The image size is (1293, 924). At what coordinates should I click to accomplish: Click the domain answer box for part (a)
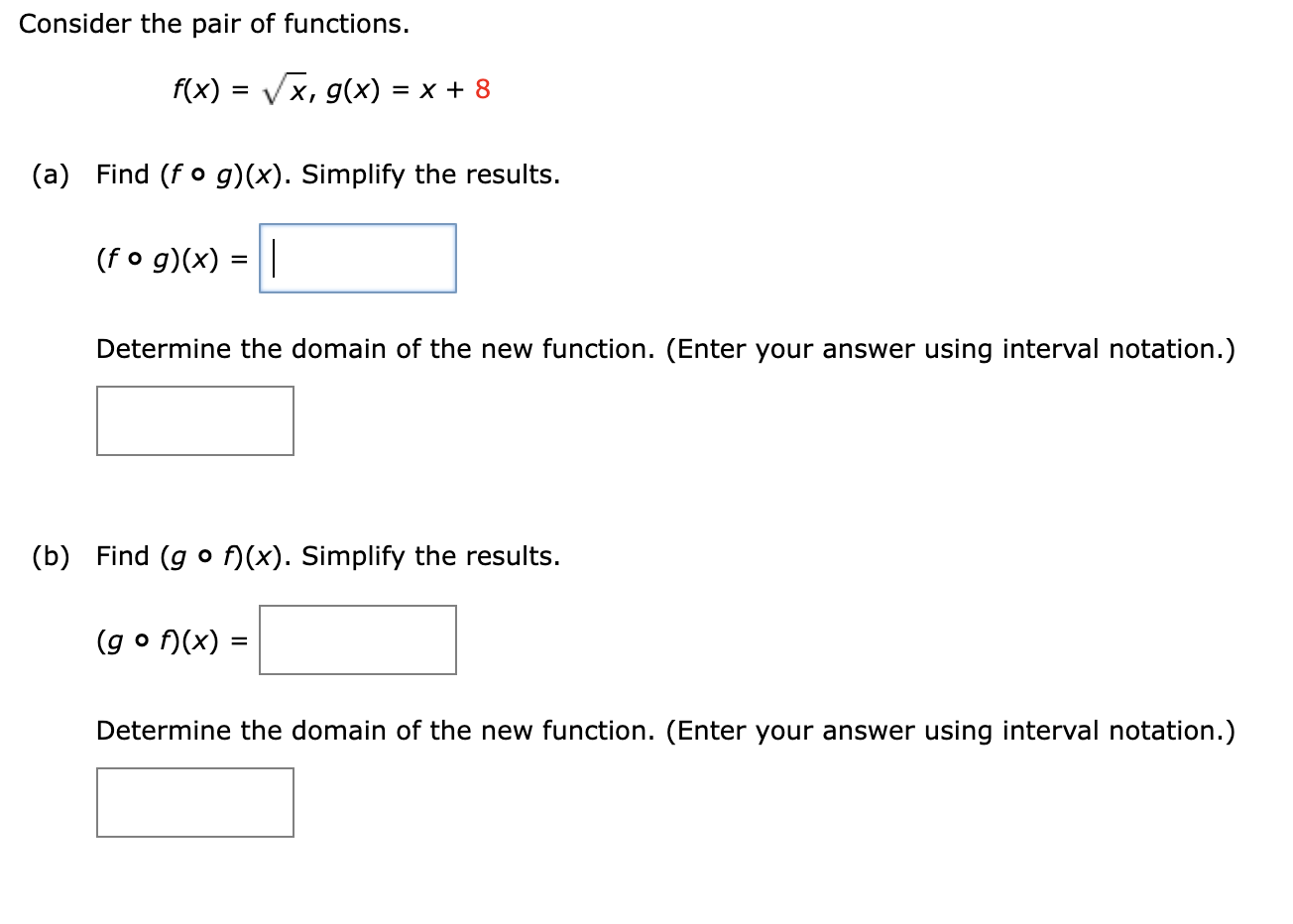coord(194,420)
